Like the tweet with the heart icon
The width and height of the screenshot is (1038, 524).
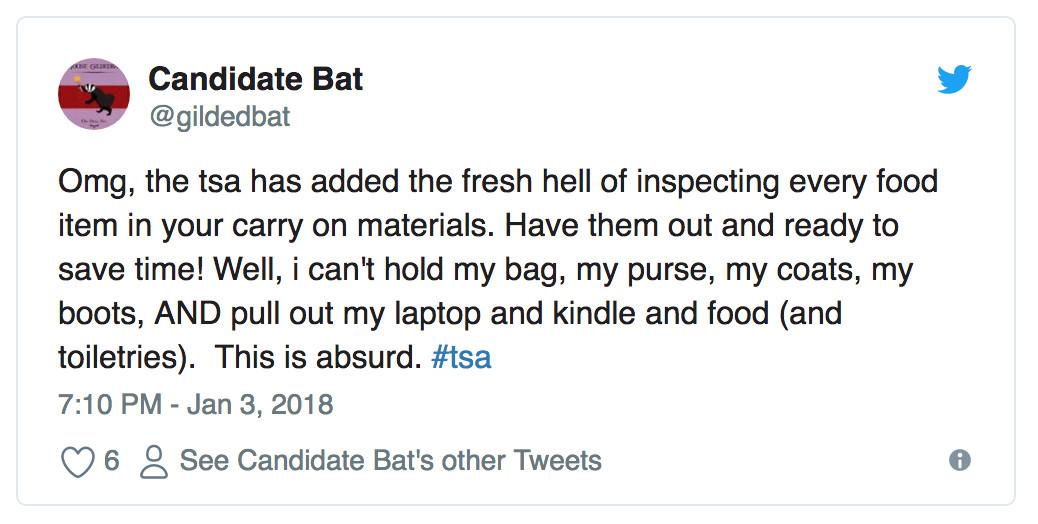[77, 461]
